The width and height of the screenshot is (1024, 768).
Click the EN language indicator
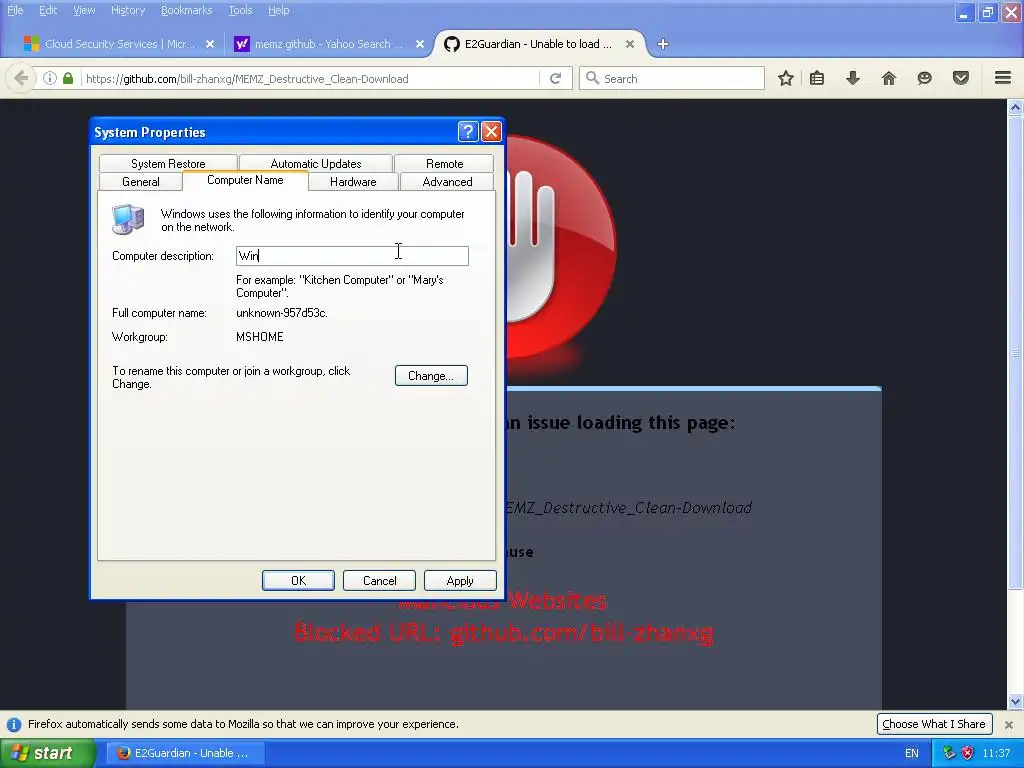[912, 753]
